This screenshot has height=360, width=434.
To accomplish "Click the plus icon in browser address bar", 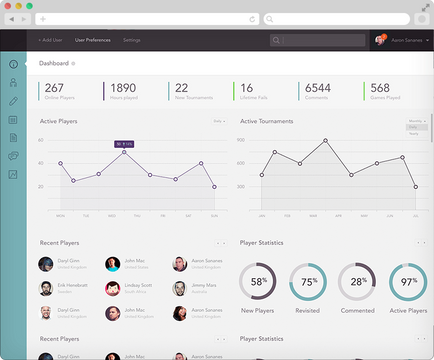I will [43, 19].
